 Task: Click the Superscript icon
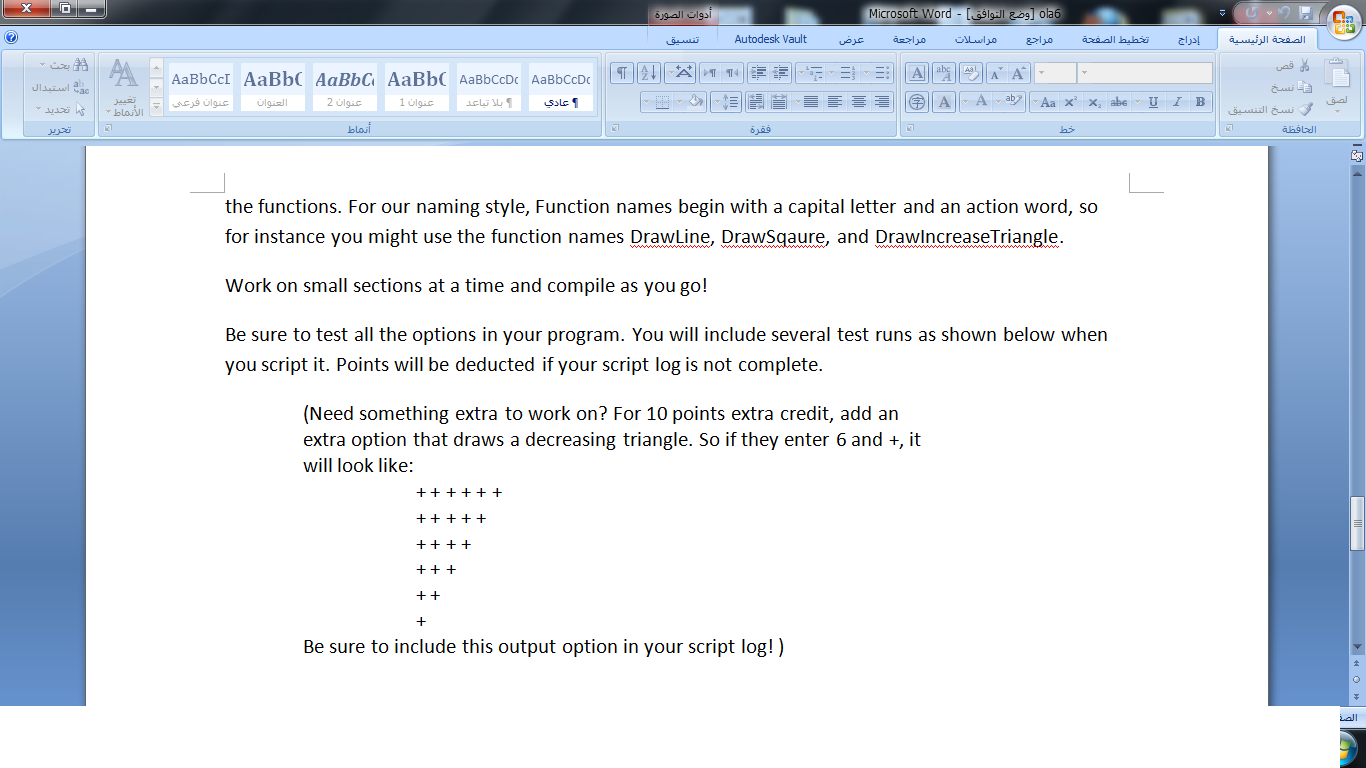pos(1070,101)
